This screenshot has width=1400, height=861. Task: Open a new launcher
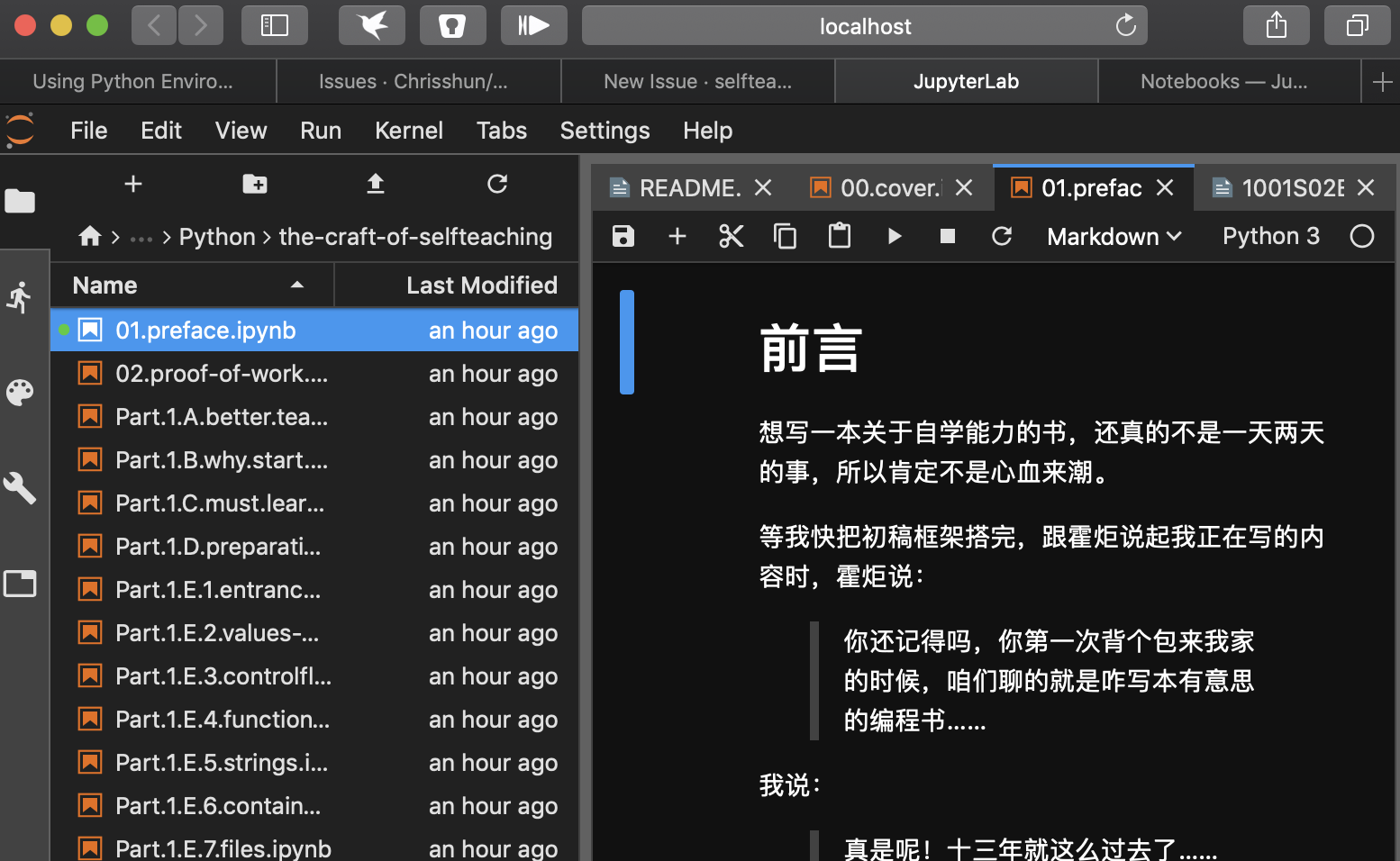click(132, 185)
